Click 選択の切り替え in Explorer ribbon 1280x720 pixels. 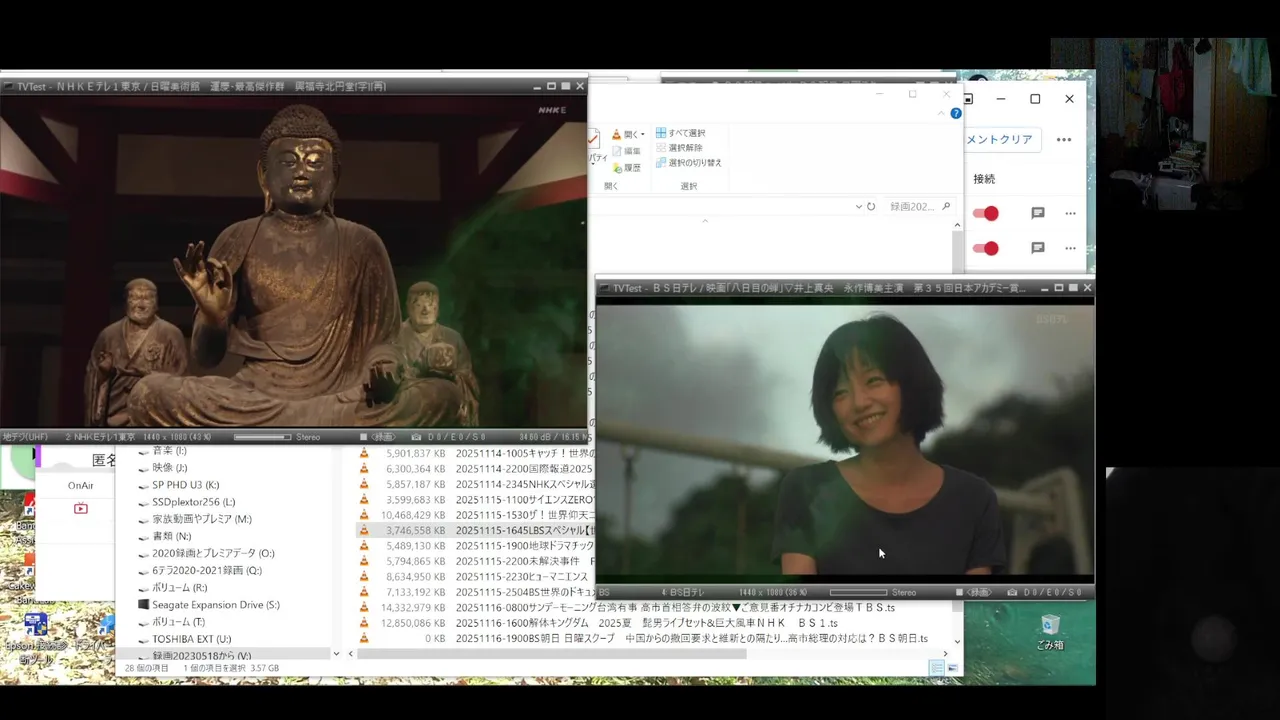click(688, 162)
